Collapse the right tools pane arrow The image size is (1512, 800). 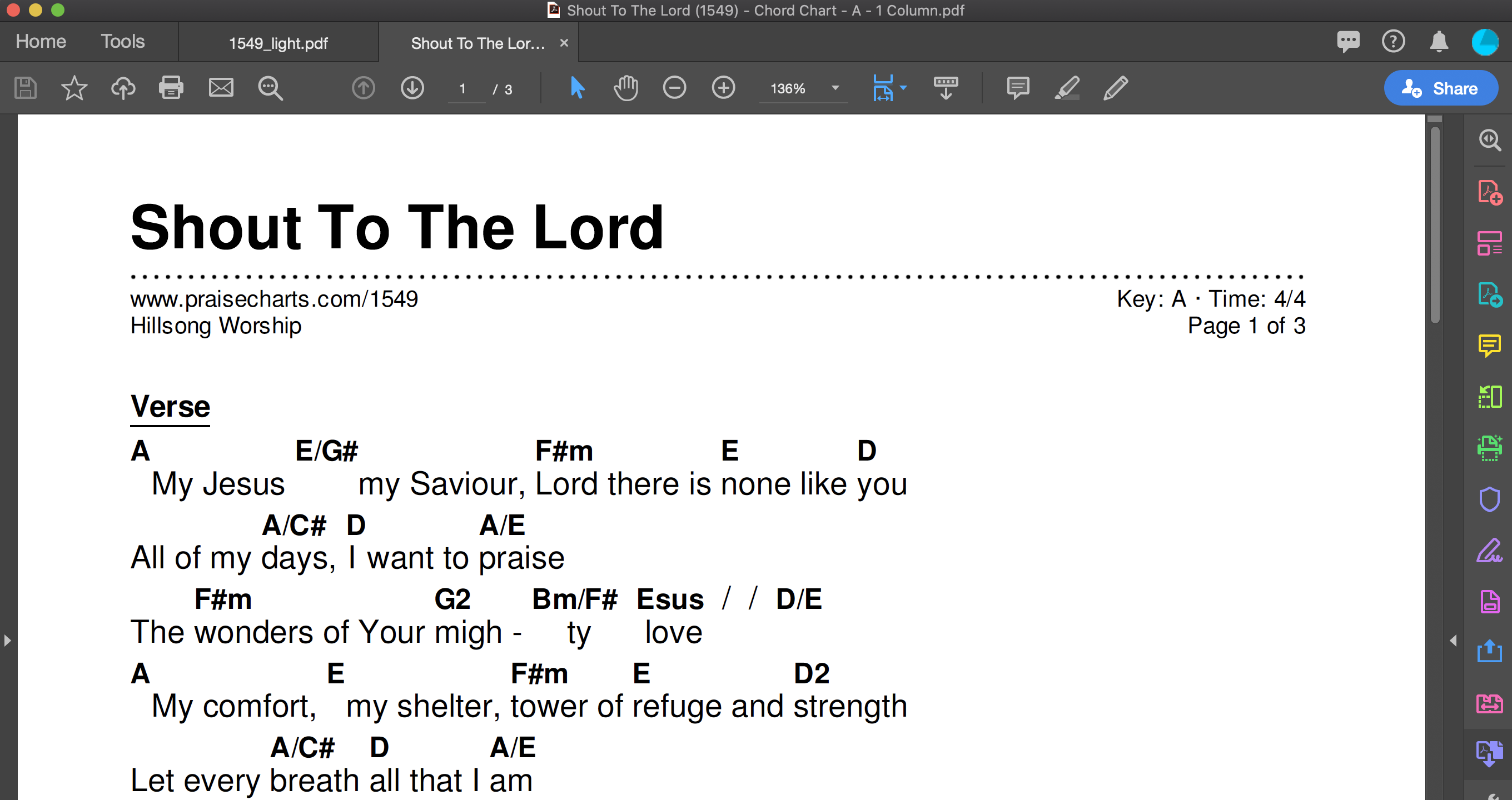click(1453, 641)
